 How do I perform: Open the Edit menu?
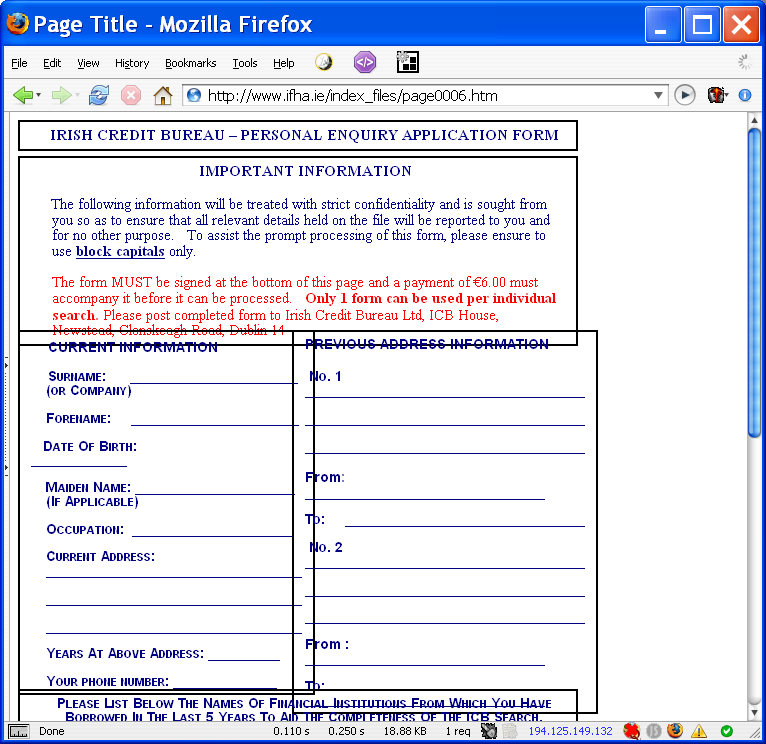(x=52, y=63)
